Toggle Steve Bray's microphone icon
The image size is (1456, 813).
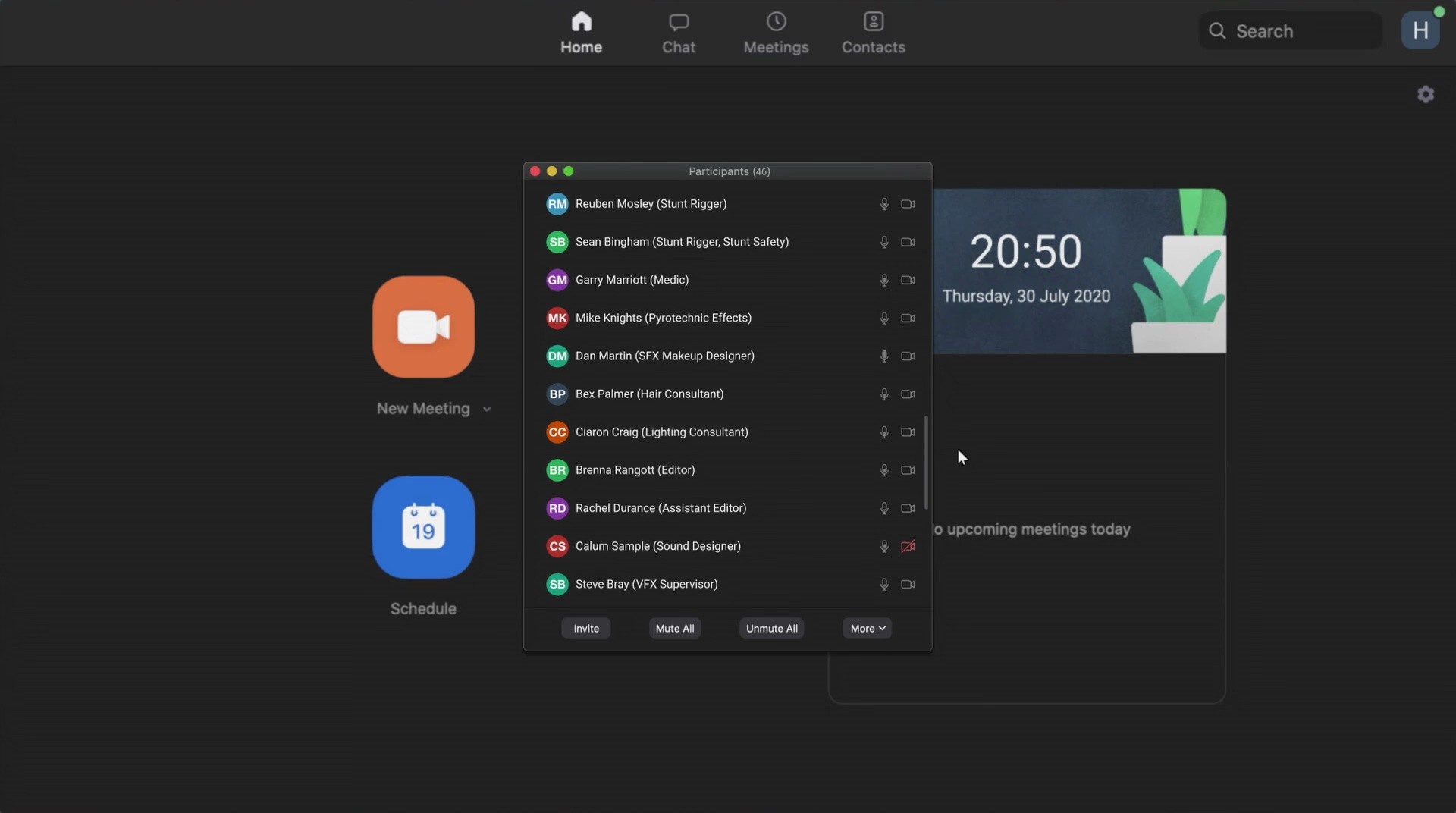coord(884,584)
